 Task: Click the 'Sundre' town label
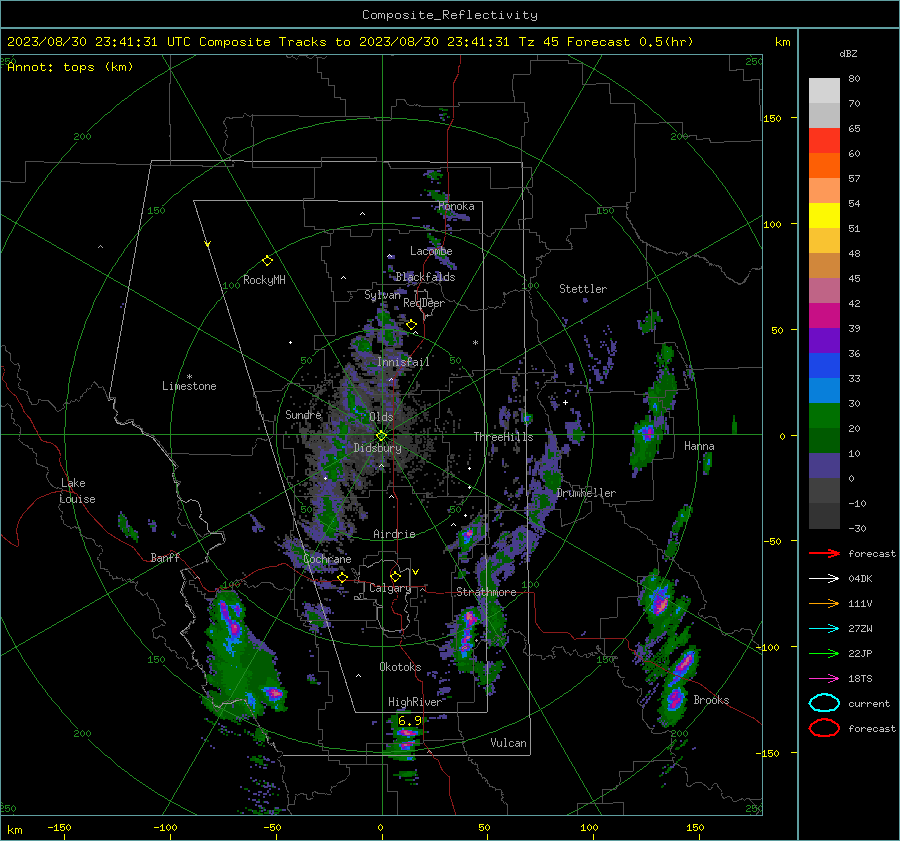[303, 414]
